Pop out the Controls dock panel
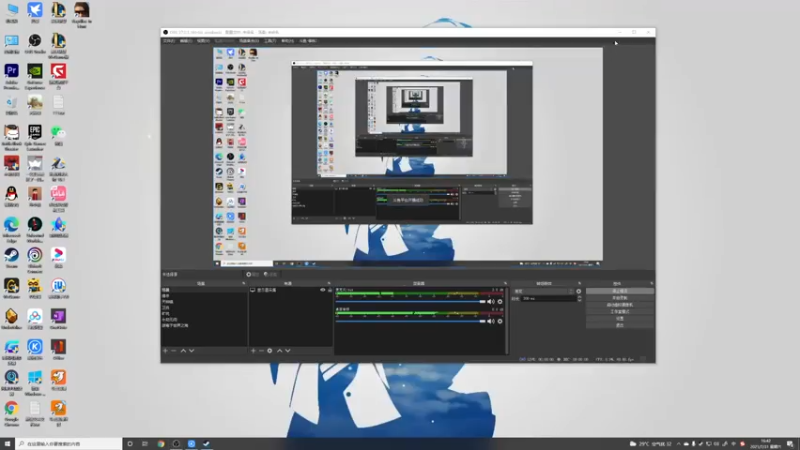This screenshot has width=800, height=450. [x=652, y=283]
